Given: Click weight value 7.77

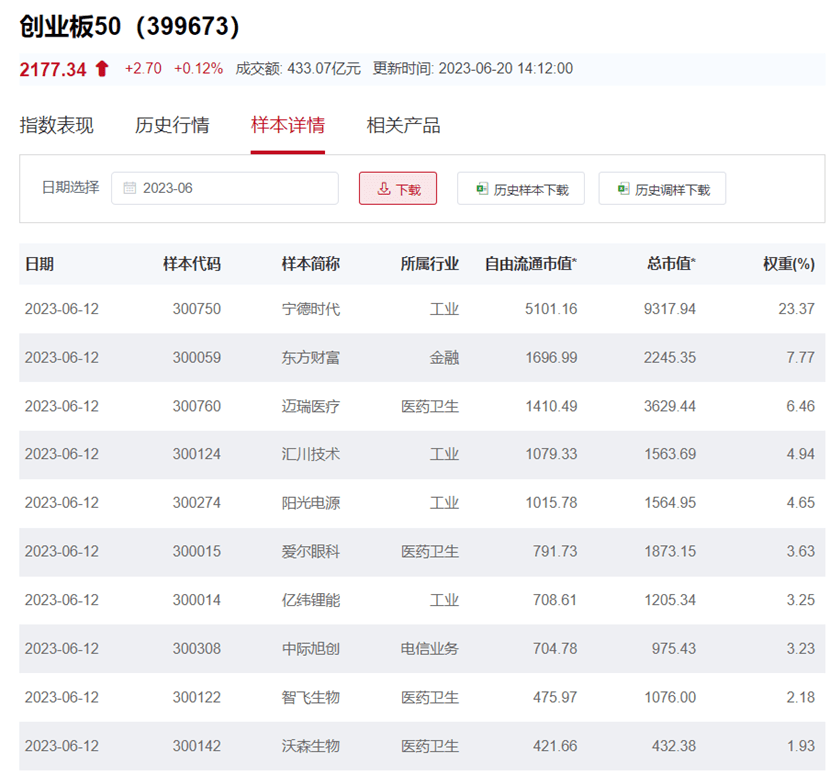Looking at the screenshot, I should pyautogui.click(x=800, y=358).
